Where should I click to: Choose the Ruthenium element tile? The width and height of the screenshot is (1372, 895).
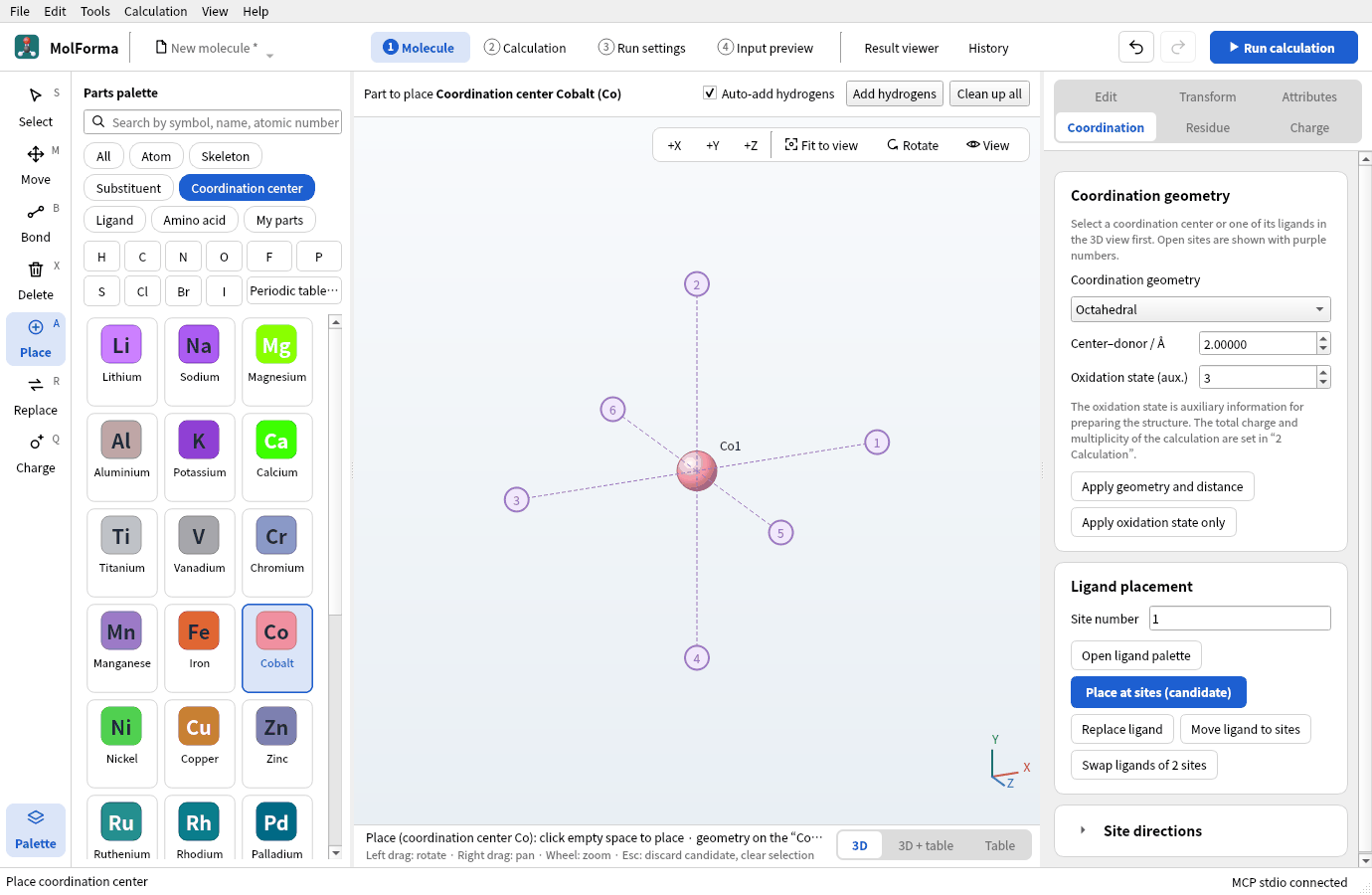121,827
